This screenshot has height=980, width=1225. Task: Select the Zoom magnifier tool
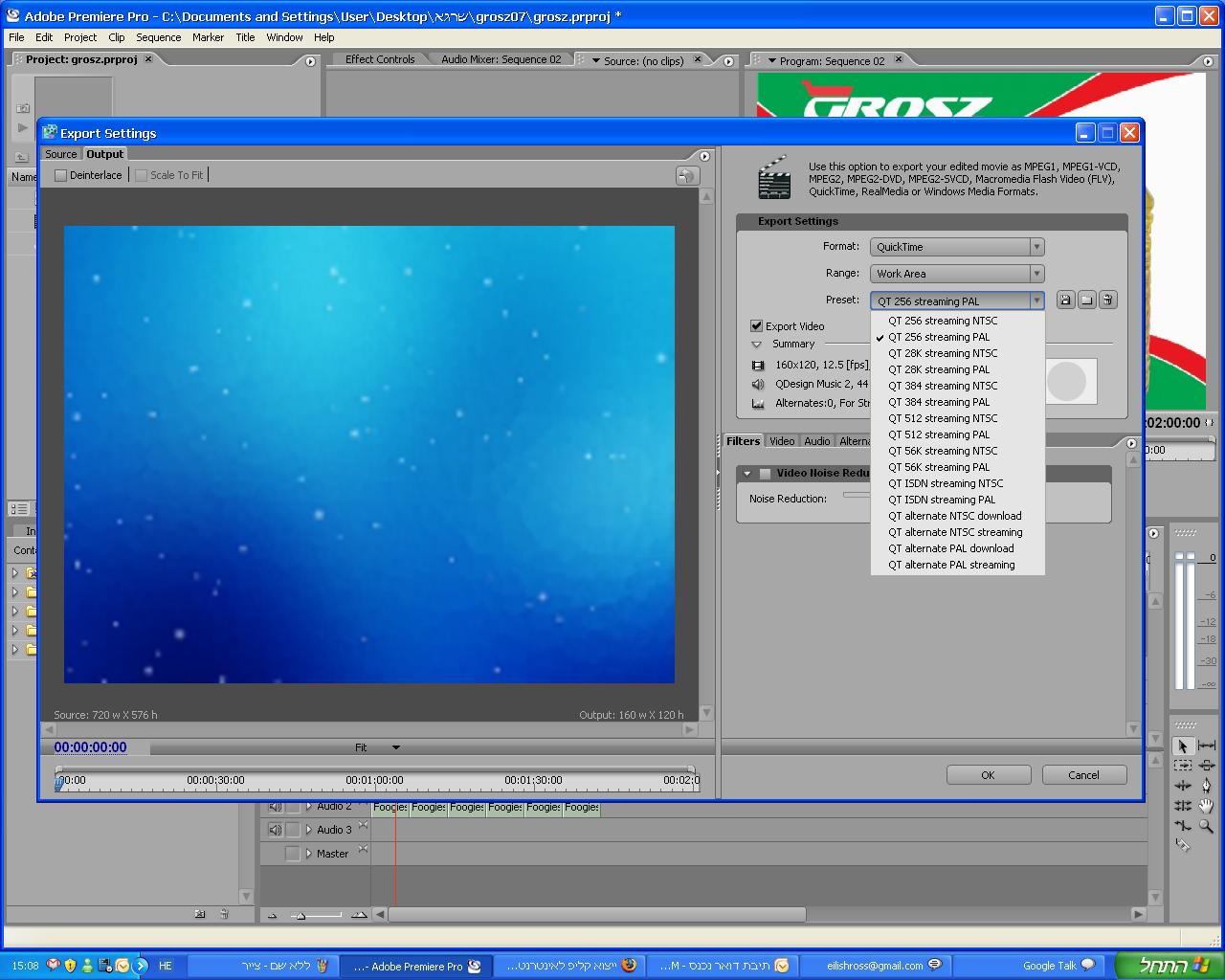coord(1206,825)
